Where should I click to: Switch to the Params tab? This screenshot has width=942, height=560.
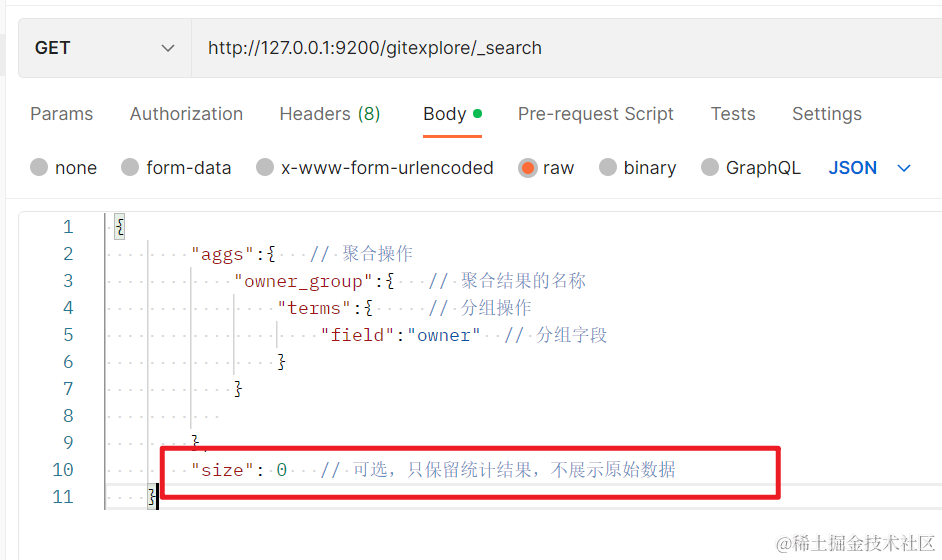tap(62, 114)
